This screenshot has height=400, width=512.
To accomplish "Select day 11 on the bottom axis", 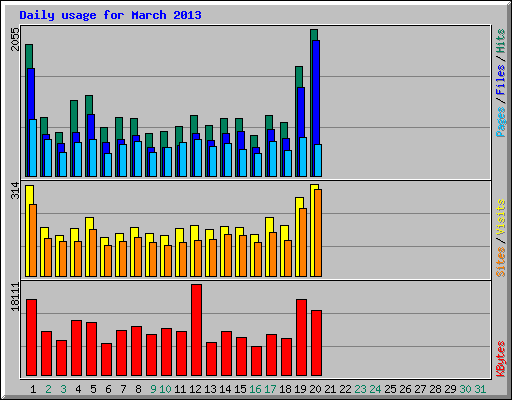I will click(x=180, y=389).
